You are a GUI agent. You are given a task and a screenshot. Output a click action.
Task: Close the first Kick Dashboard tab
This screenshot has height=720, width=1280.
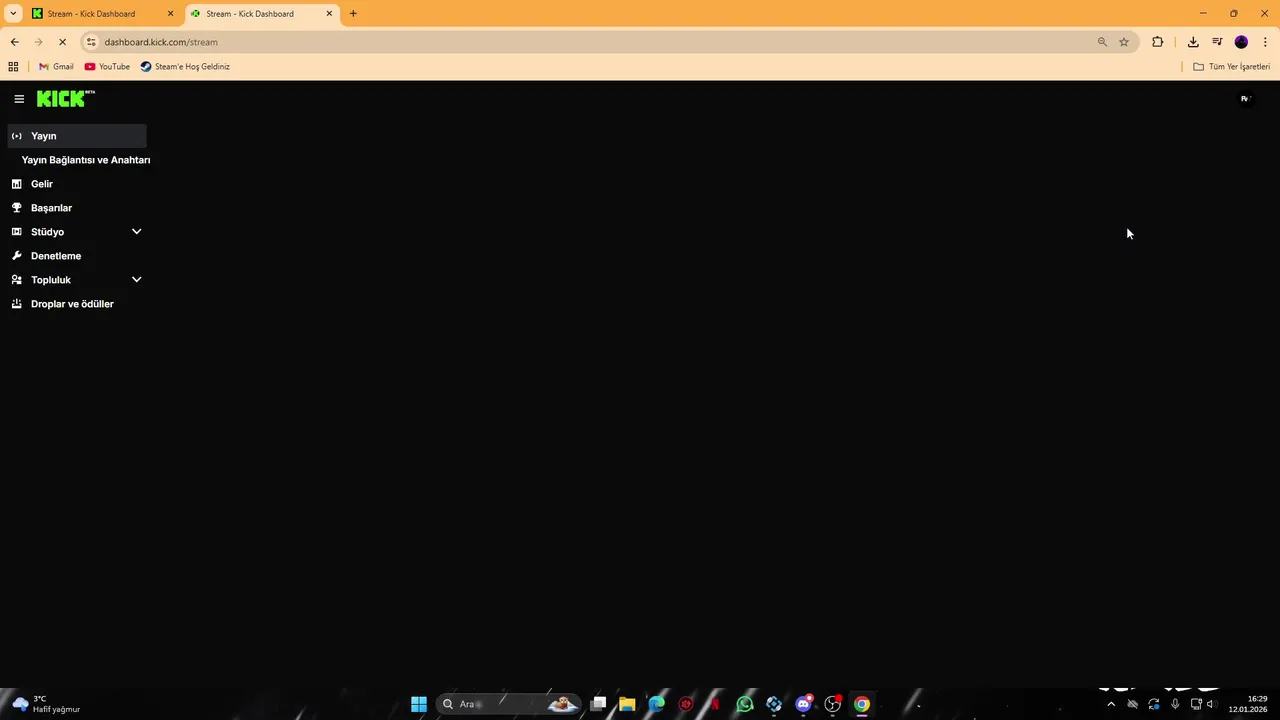170,14
